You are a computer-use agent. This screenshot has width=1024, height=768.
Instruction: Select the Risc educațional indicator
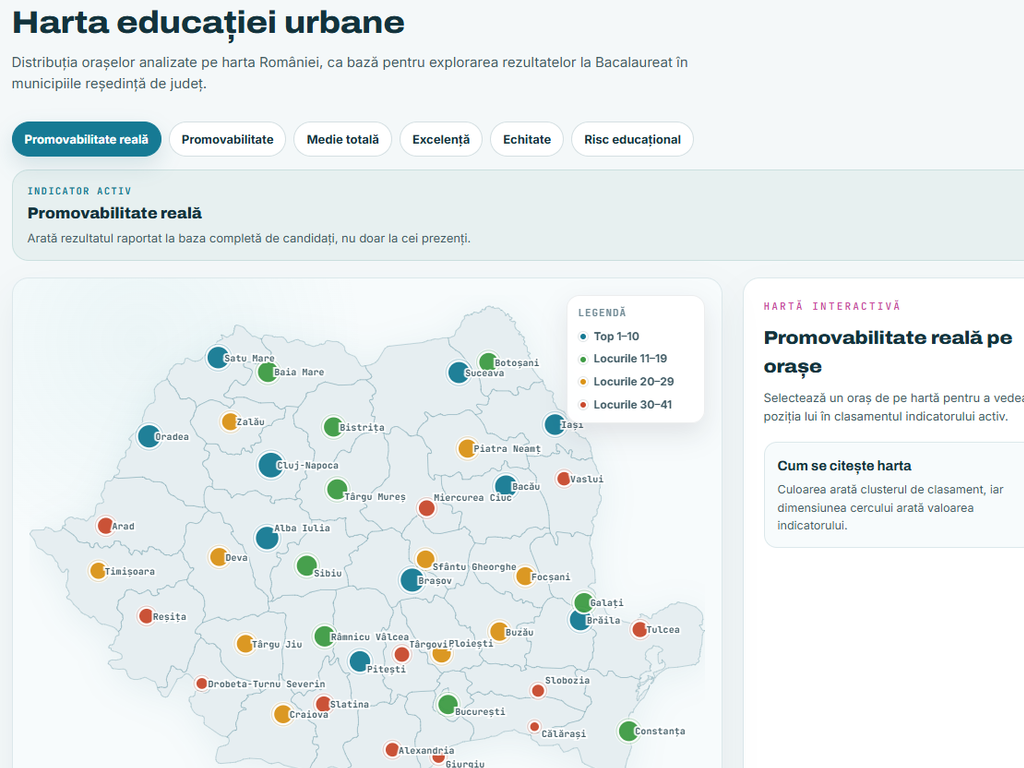coord(632,139)
